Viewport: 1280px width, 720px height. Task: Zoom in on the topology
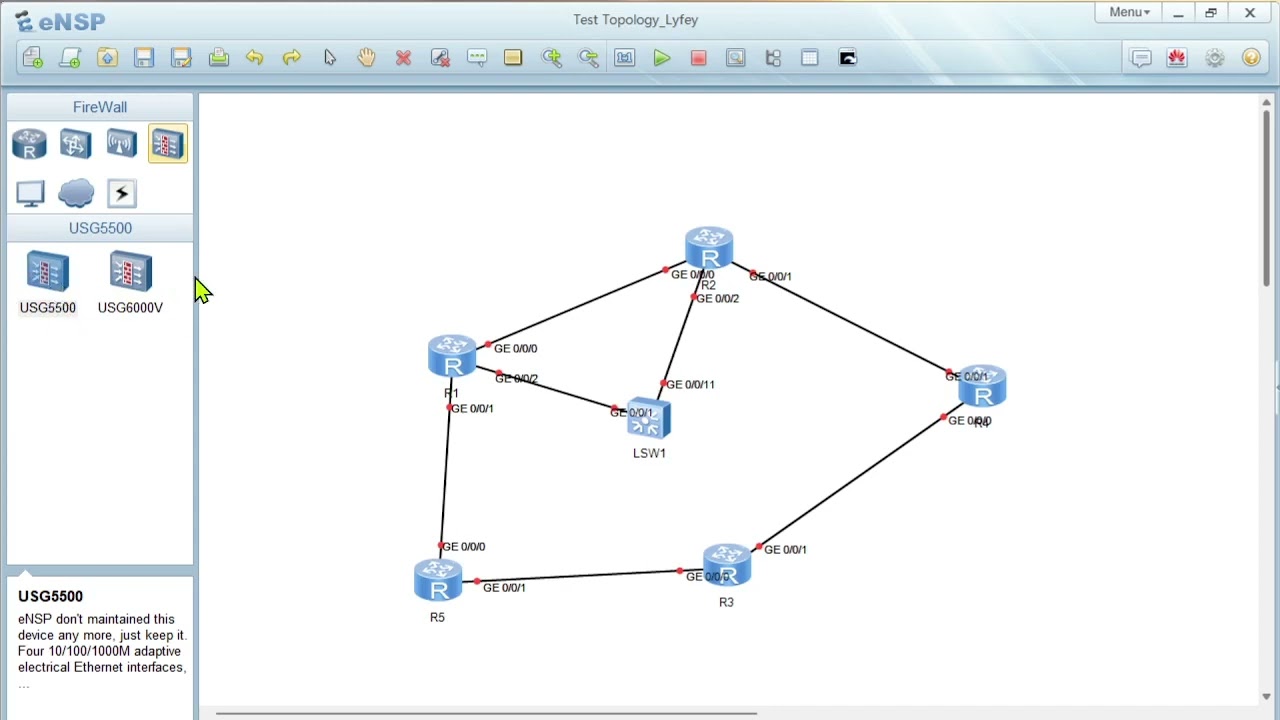tap(551, 58)
